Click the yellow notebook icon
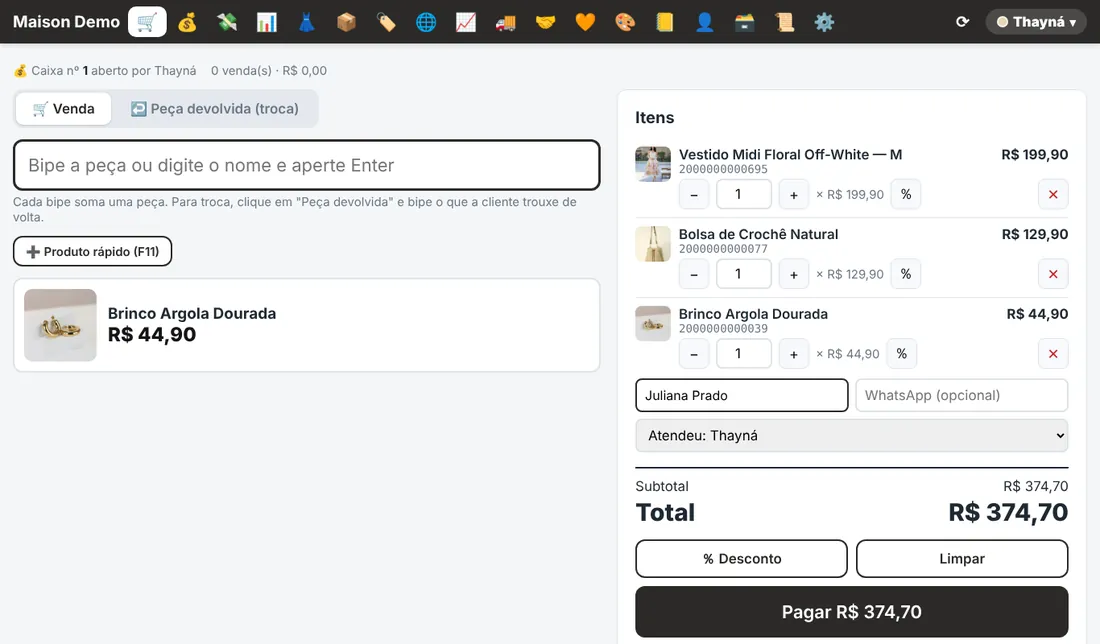 click(x=664, y=22)
